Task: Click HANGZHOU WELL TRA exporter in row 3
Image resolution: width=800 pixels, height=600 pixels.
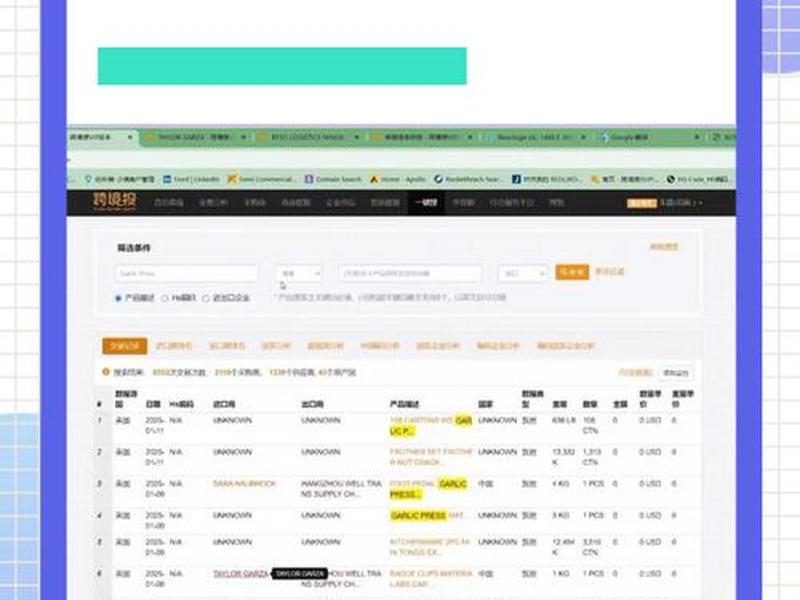Action: (341, 489)
